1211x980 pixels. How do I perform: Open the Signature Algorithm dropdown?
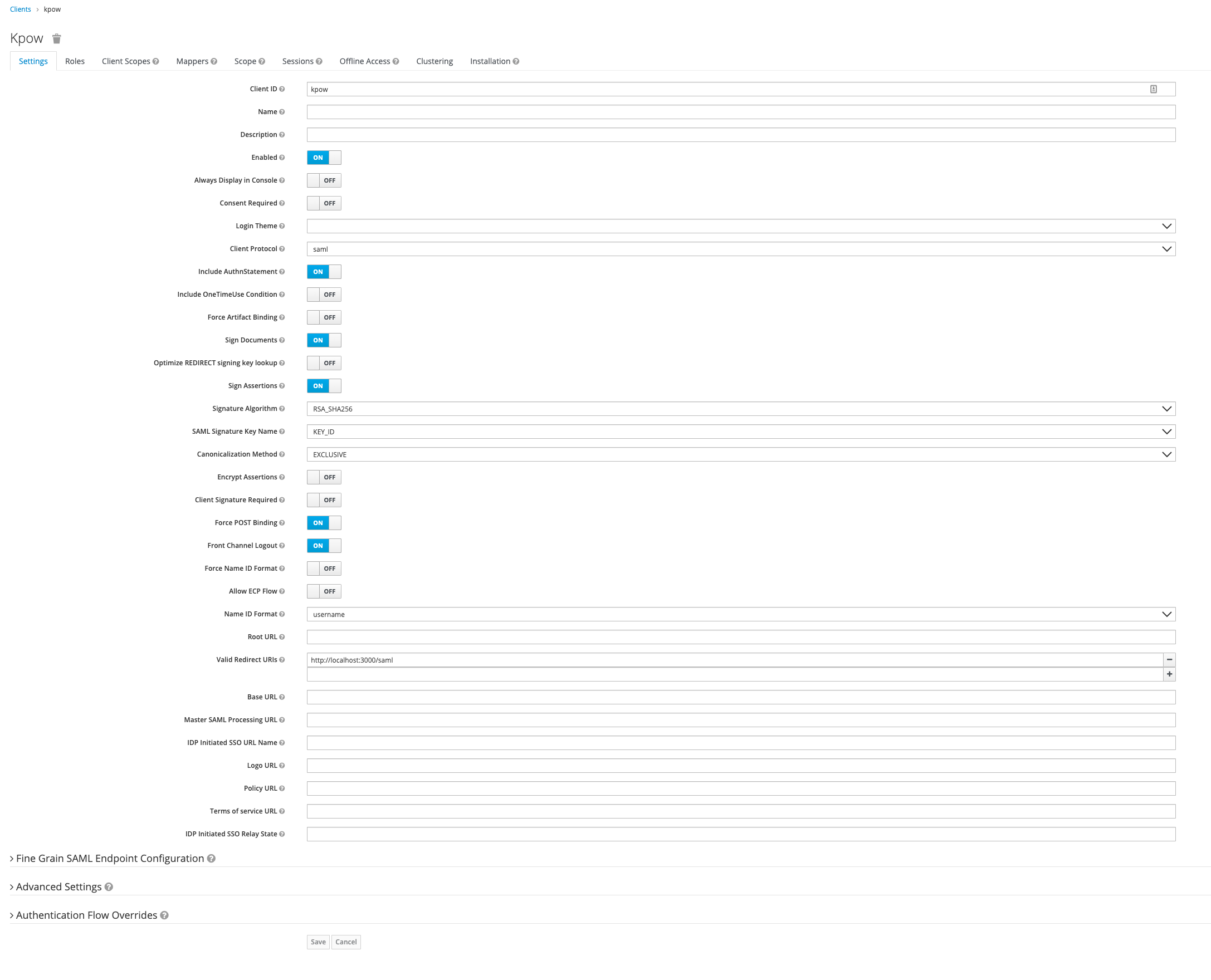pyautogui.click(x=740, y=409)
